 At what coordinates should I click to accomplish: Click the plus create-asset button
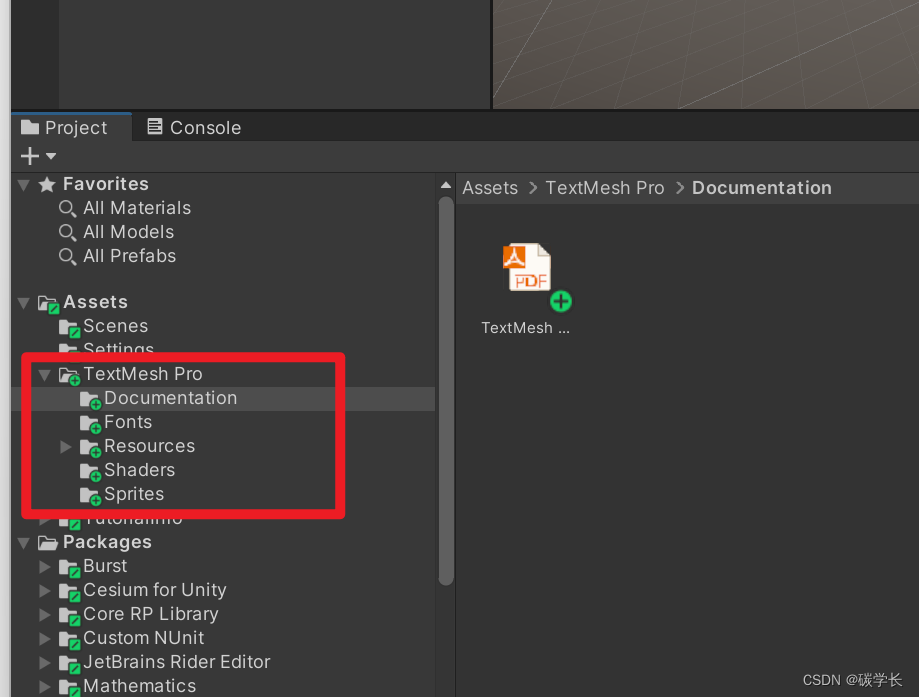(30, 156)
